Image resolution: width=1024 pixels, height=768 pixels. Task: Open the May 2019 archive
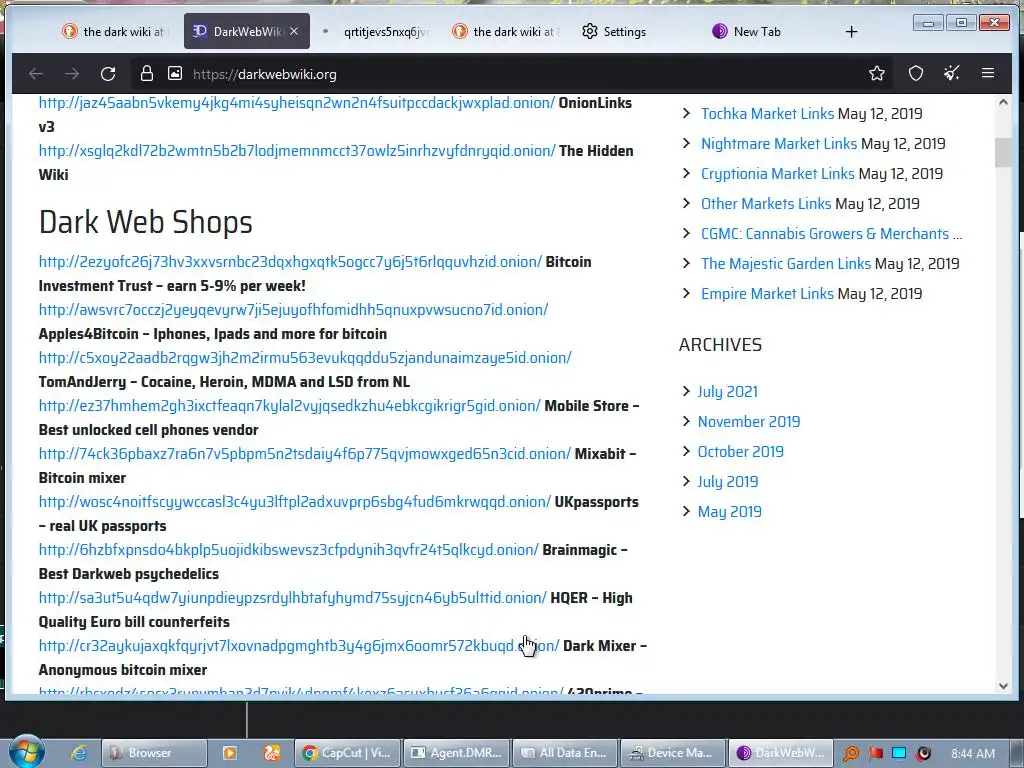[x=729, y=511]
